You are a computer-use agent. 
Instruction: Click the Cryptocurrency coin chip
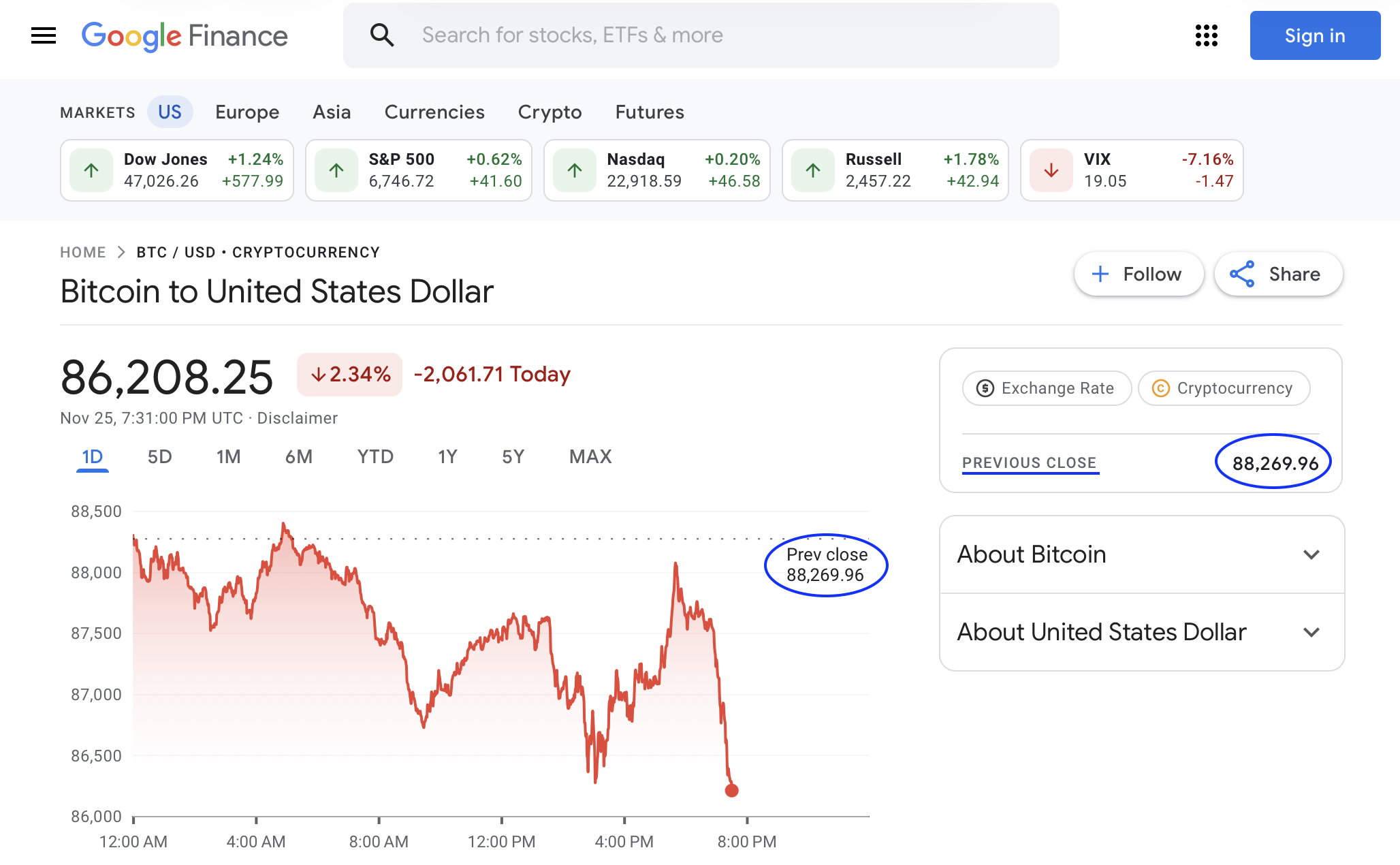pos(1224,388)
